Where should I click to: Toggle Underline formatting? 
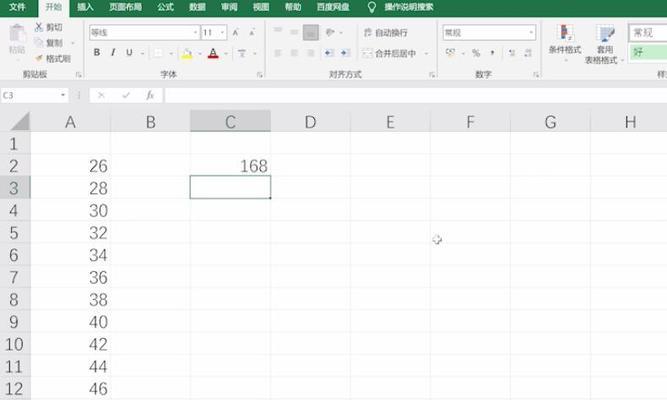pyautogui.click(x=129, y=52)
